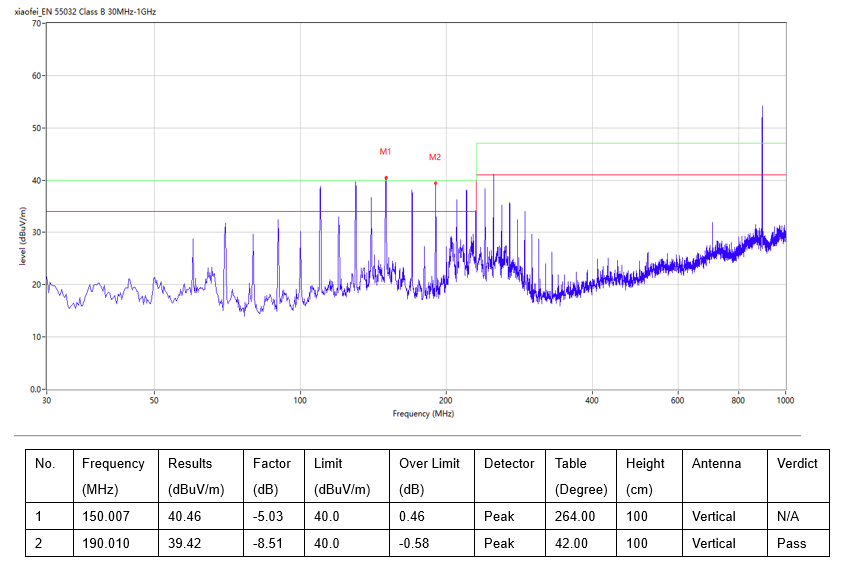Click the Detector column header

510,476
